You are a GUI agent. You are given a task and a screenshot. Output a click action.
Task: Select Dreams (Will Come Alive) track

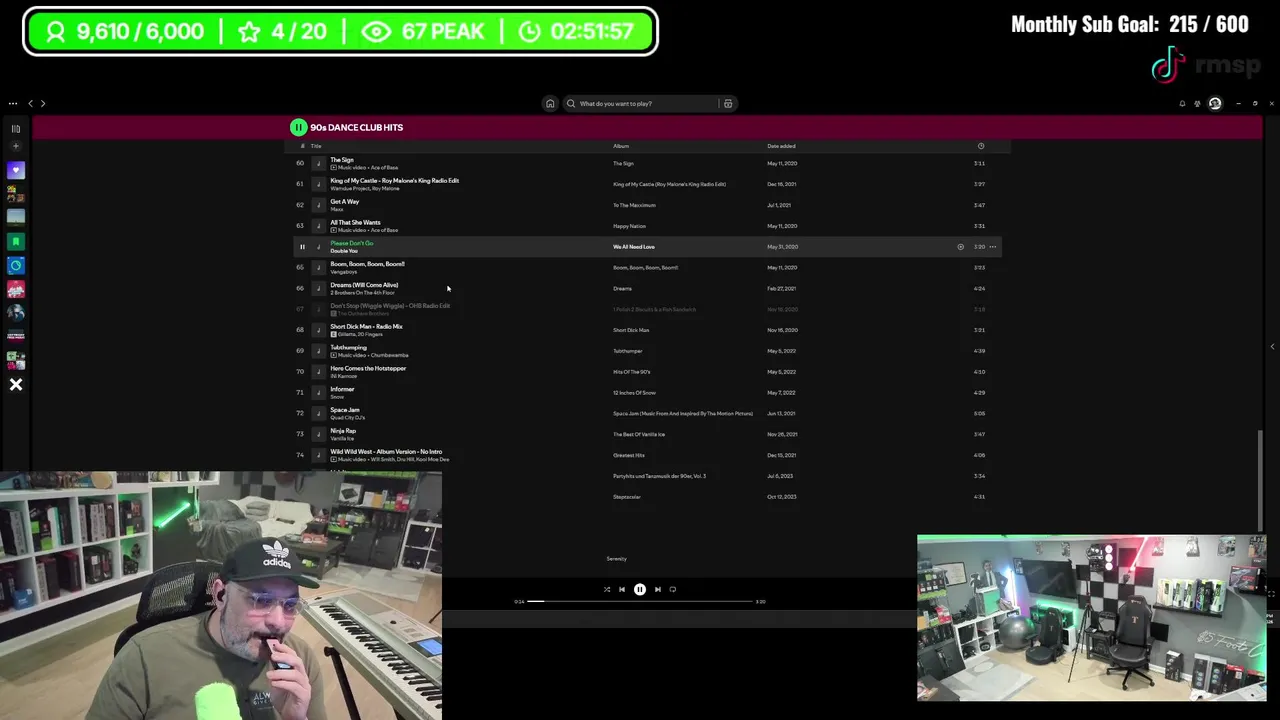tap(364, 285)
